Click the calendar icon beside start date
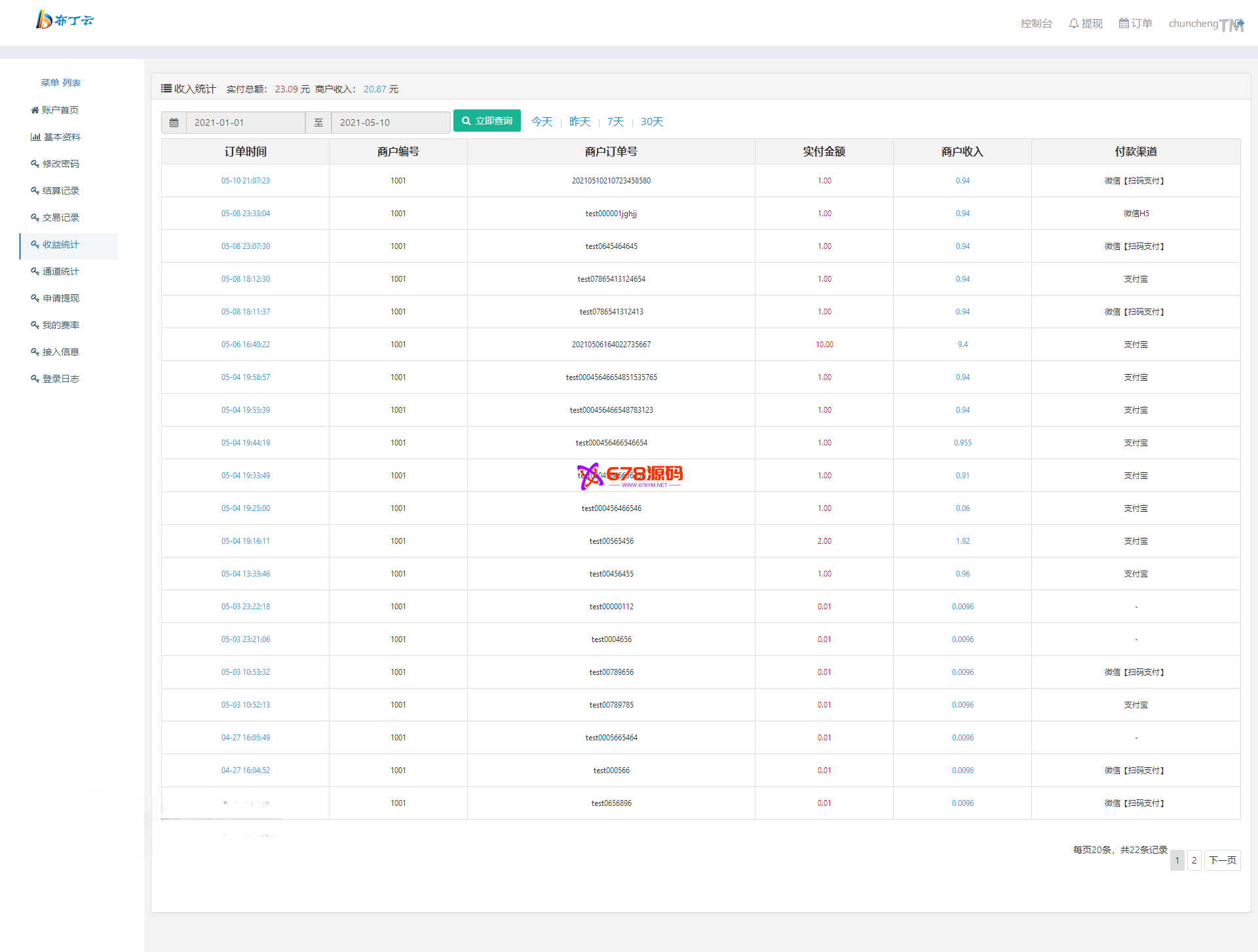Image resolution: width=1258 pixels, height=952 pixels. (x=174, y=123)
